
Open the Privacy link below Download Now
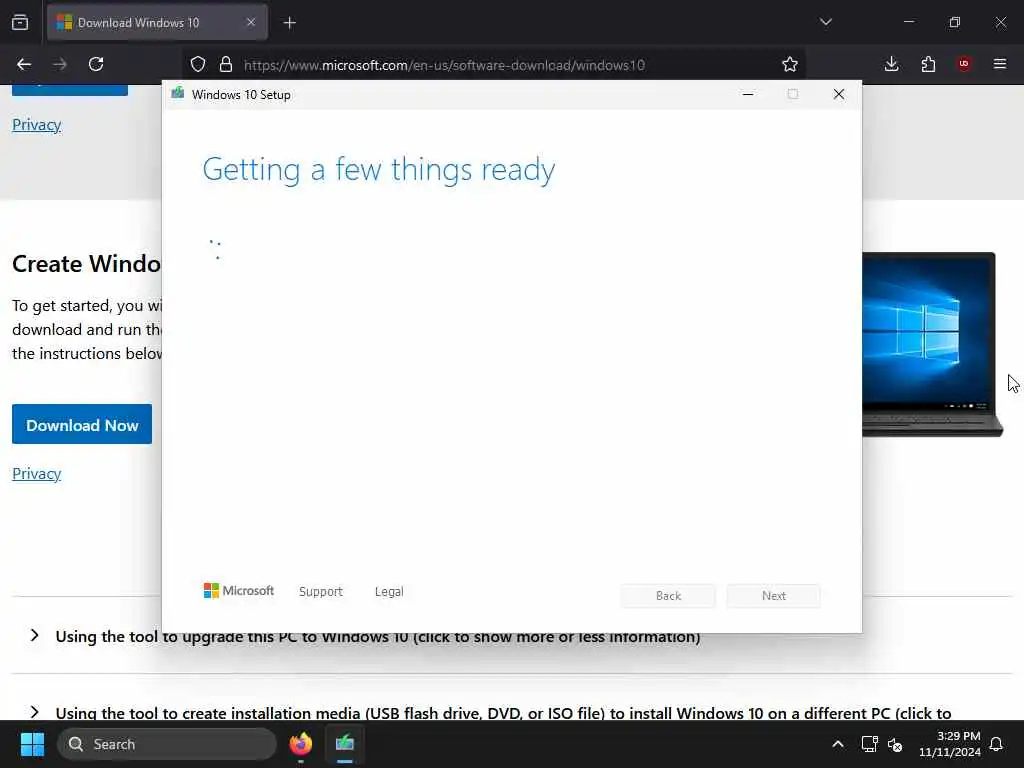tap(37, 473)
